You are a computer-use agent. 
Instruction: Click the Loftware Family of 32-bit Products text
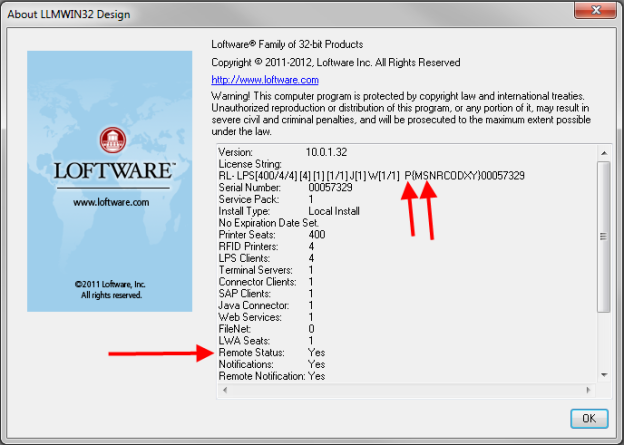[x=287, y=44]
